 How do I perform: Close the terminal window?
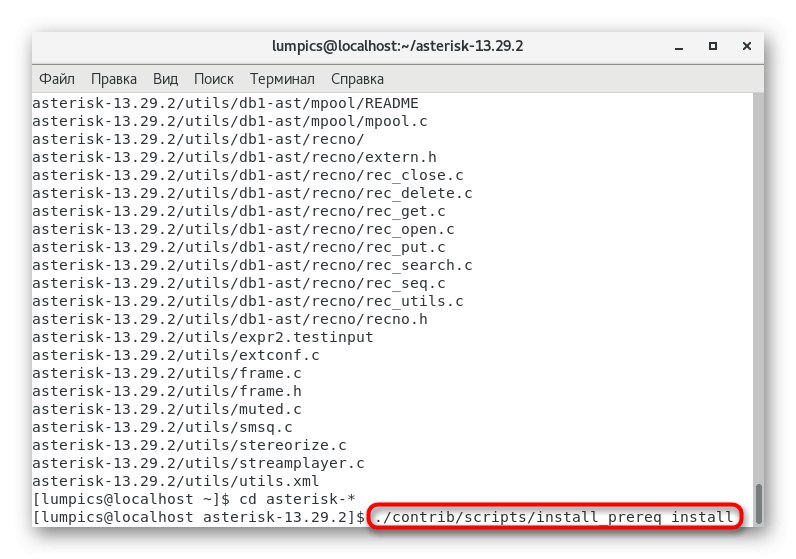(747, 46)
